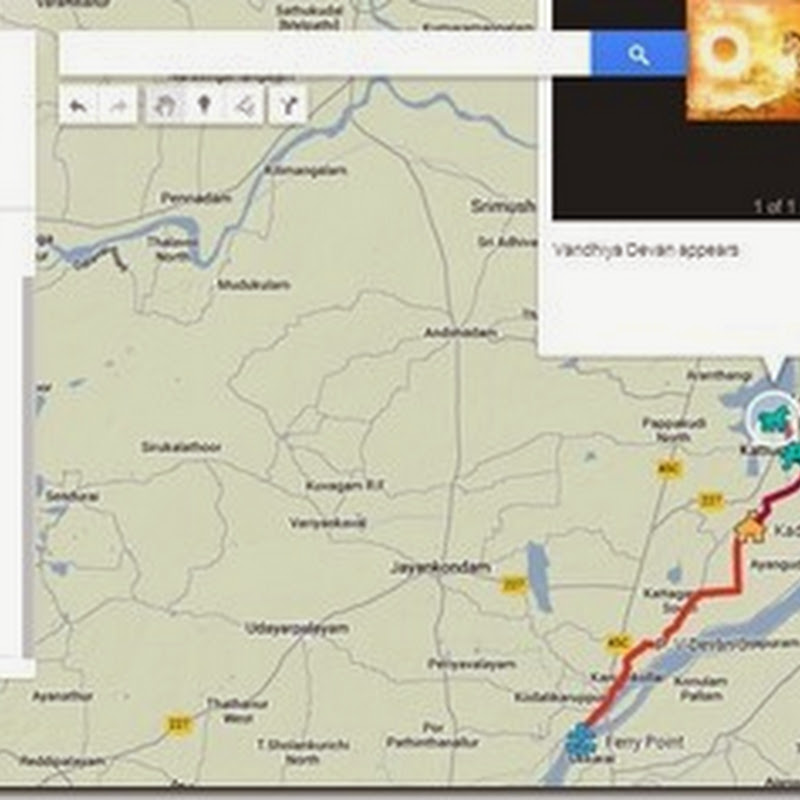Click the Ferry Point label text
The width and height of the screenshot is (800, 800).
[x=644, y=741]
